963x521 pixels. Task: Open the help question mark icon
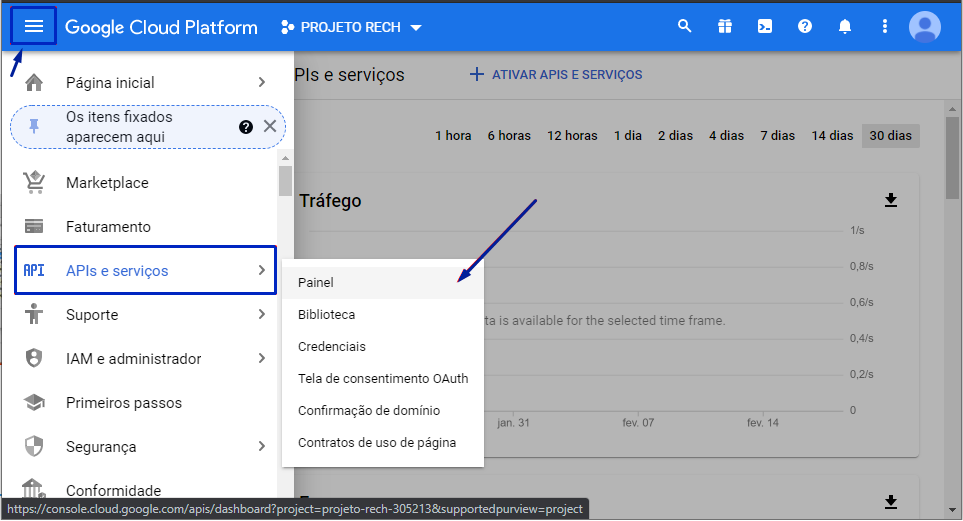[x=805, y=27]
